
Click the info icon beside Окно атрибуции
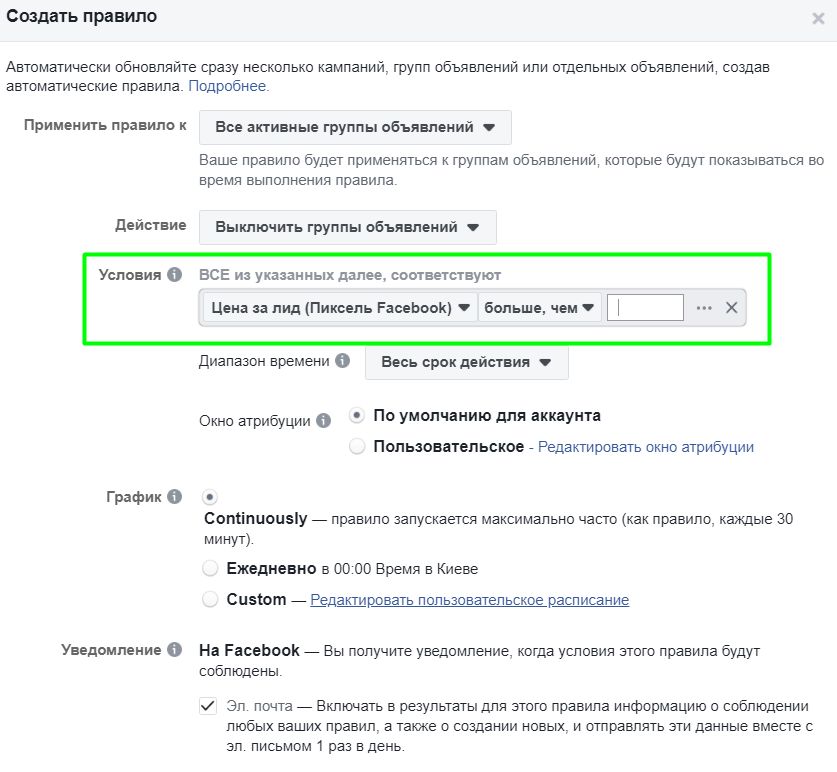[x=322, y=421]
